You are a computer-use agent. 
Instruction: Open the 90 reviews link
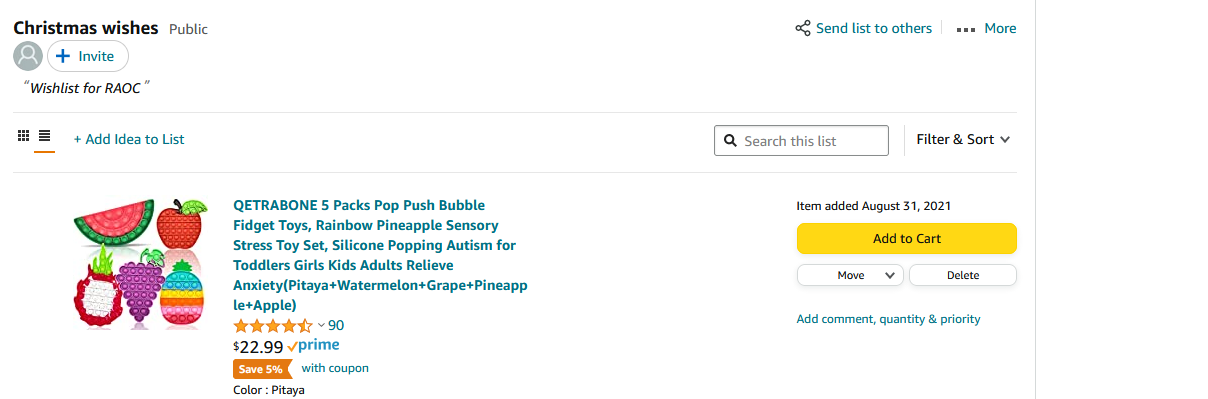[336, 325]
